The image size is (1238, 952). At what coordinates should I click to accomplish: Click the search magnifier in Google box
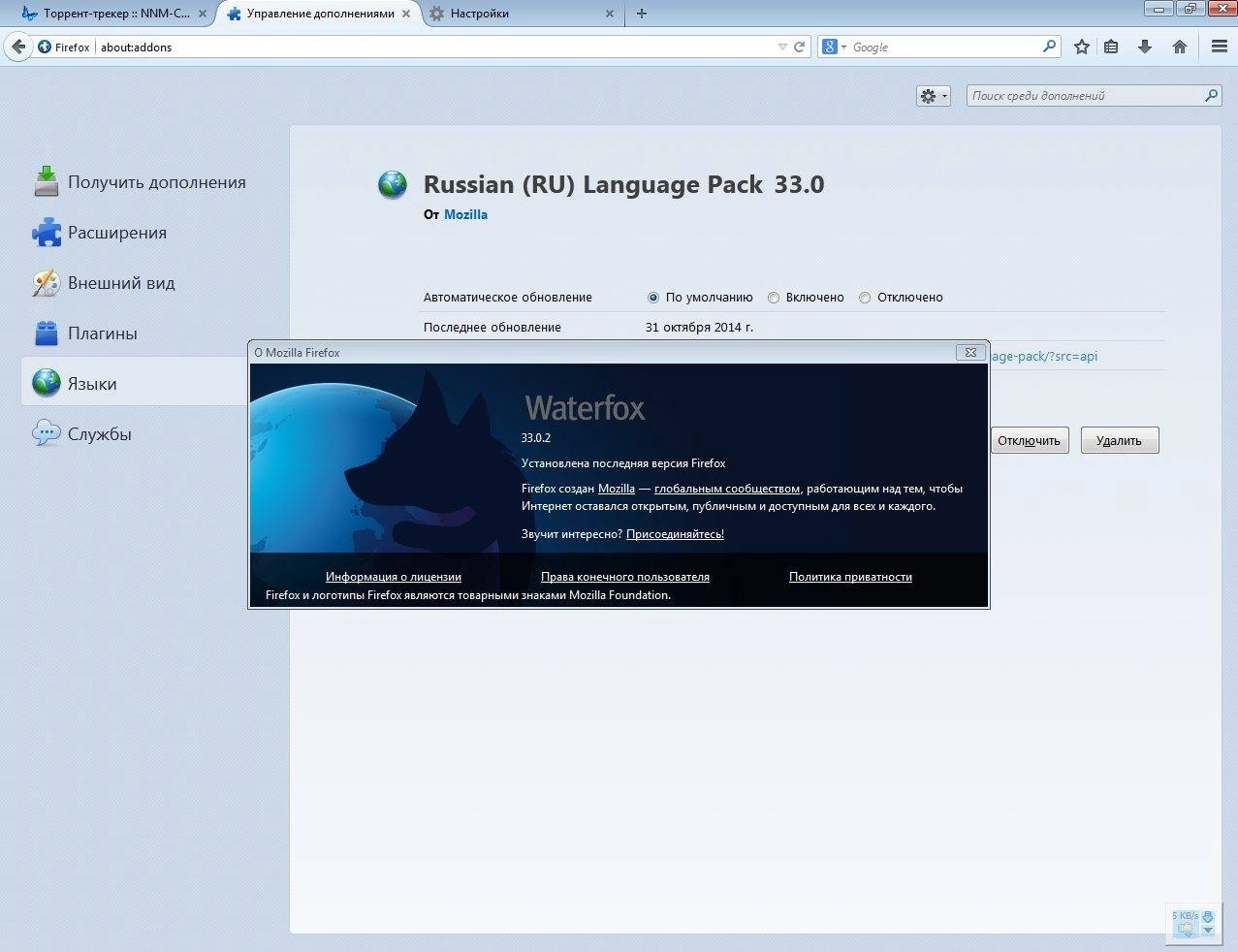(x=1049, y=47)
